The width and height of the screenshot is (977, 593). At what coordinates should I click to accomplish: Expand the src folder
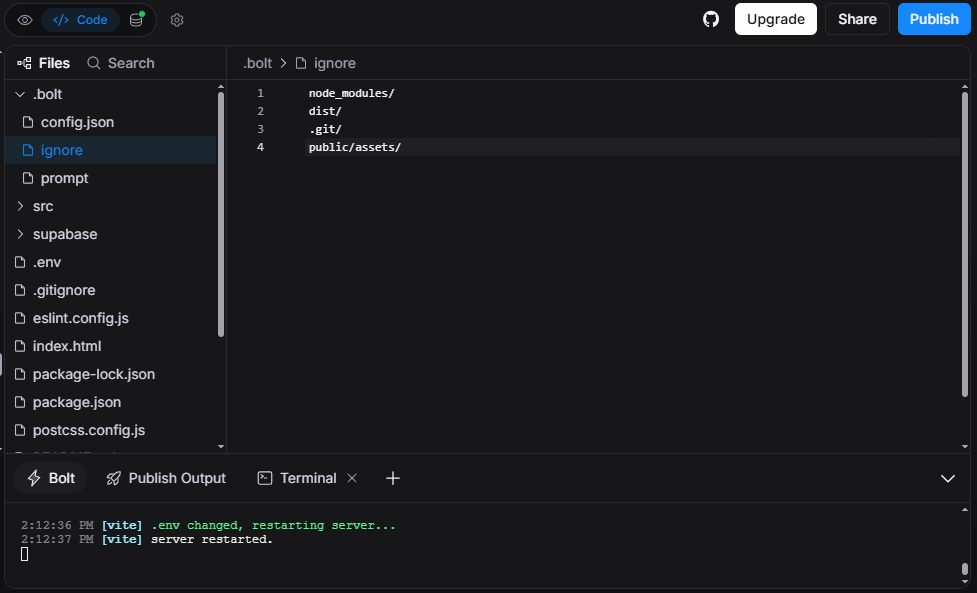pos(111,206)
